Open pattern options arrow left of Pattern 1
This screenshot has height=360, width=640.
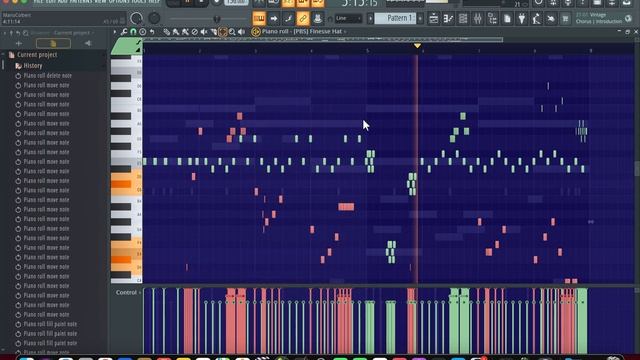pyautogui.click(x=370, y=18)
